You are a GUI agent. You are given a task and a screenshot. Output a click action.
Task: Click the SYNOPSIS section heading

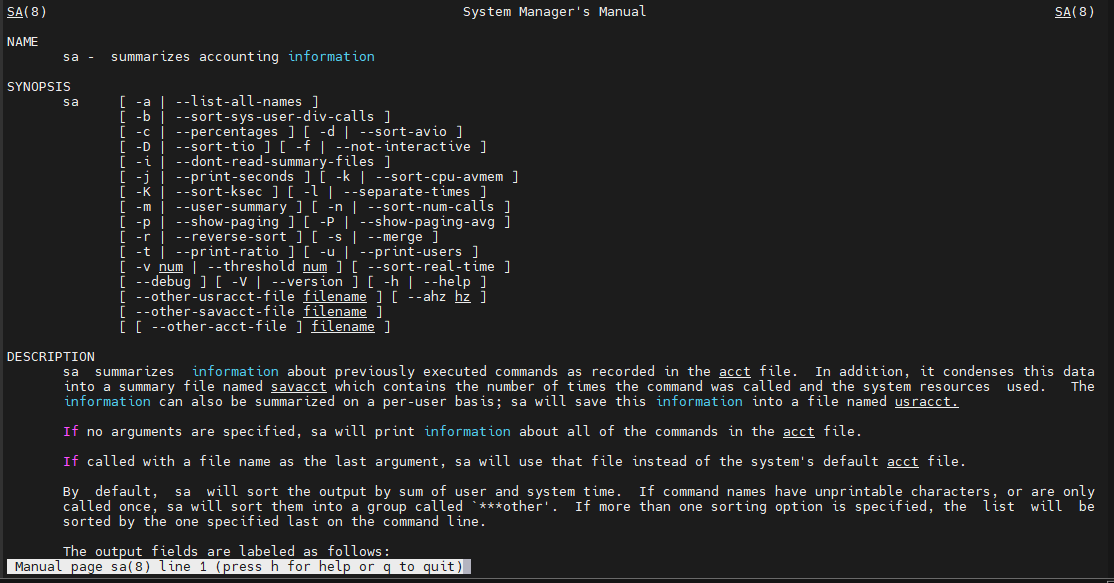click(38, 87)
